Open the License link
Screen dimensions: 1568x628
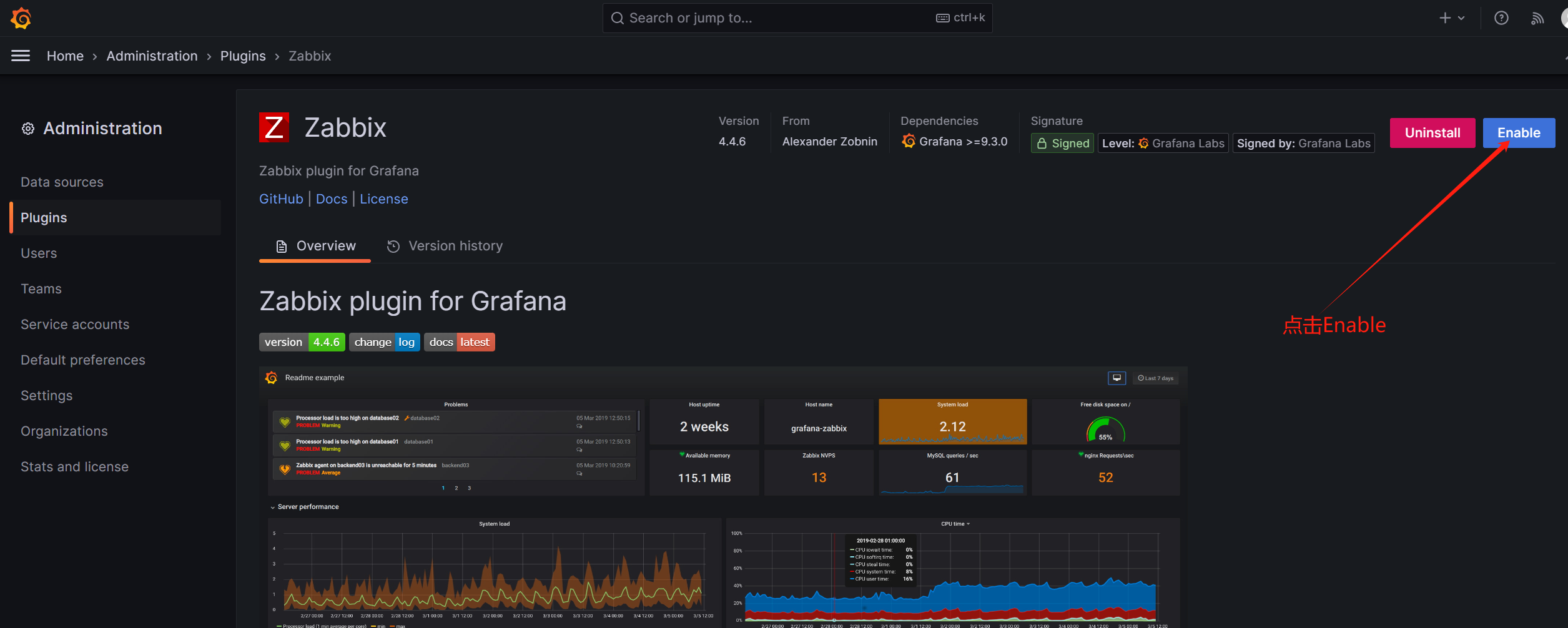384,199
